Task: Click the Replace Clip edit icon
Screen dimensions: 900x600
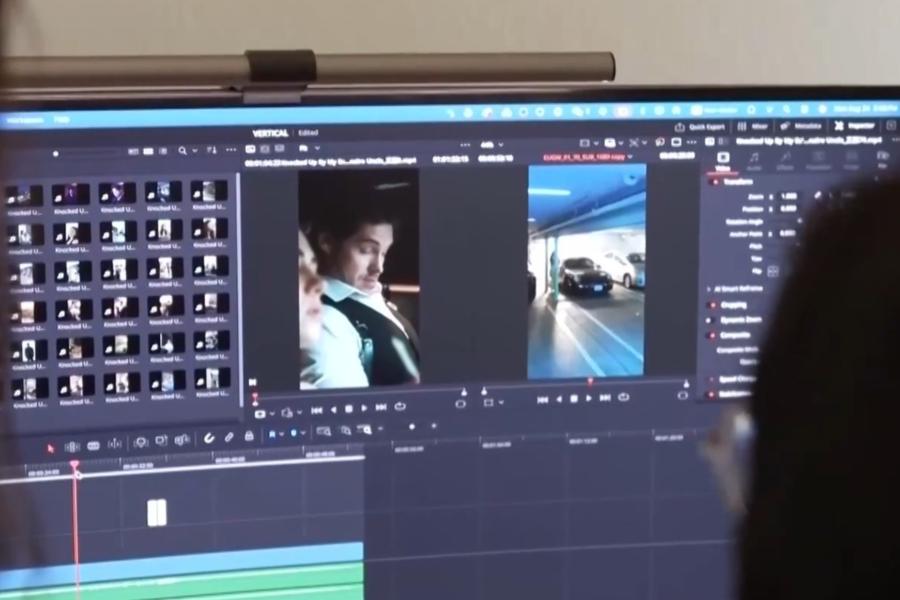Action: (182, 440)
